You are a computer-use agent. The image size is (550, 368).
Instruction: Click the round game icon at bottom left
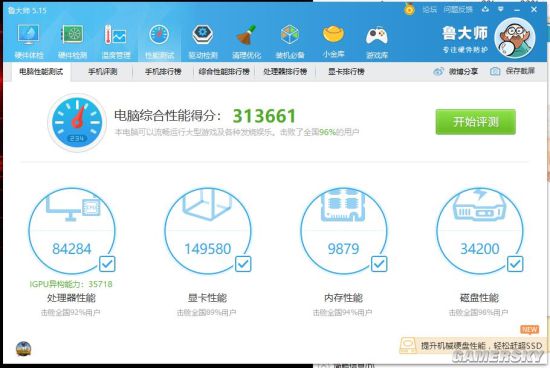pos(24,349)
